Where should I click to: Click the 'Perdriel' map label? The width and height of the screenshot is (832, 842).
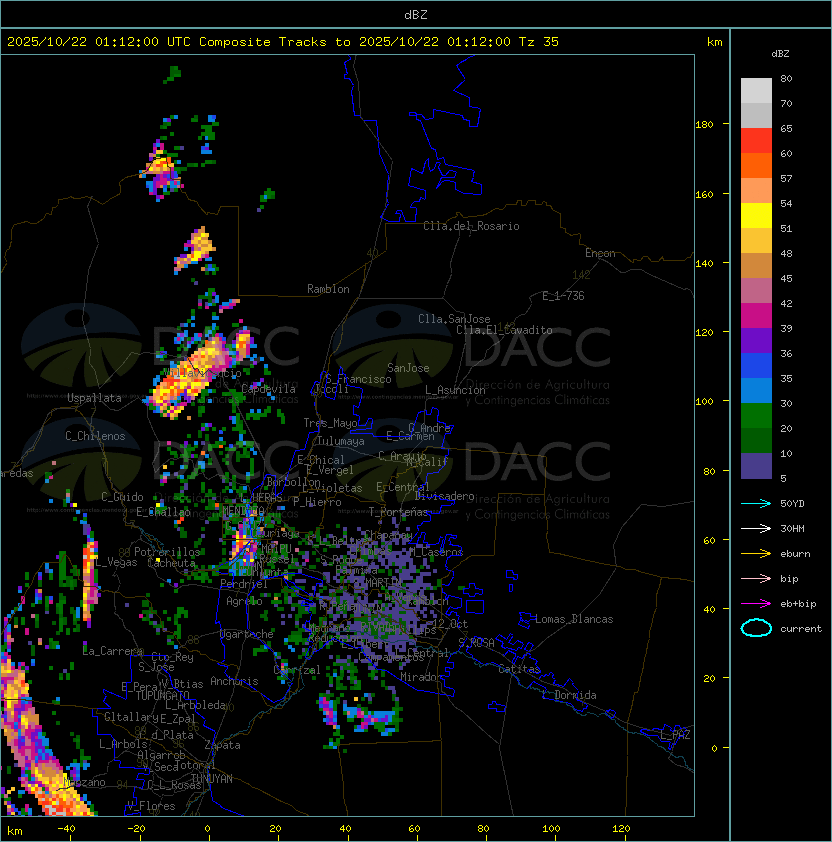tap(244, 584)
